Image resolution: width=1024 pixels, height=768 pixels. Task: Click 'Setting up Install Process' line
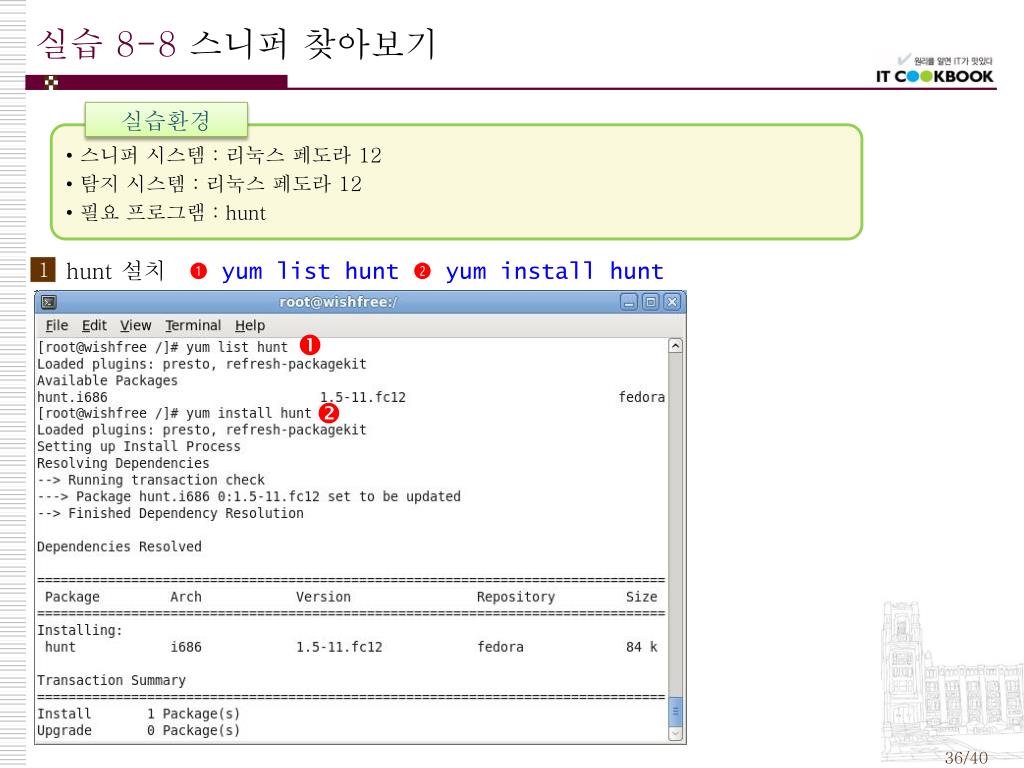pos(138,446)
